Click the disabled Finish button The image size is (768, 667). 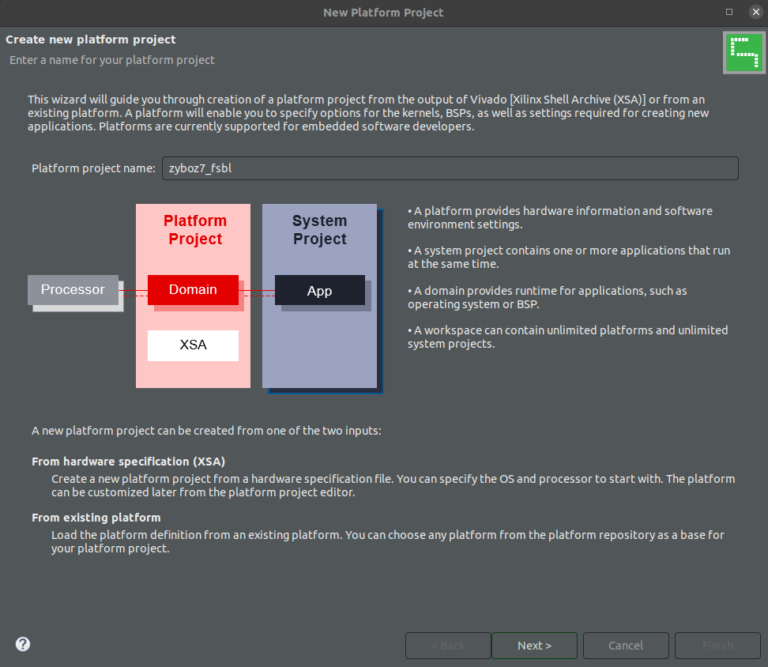(718, 645)
